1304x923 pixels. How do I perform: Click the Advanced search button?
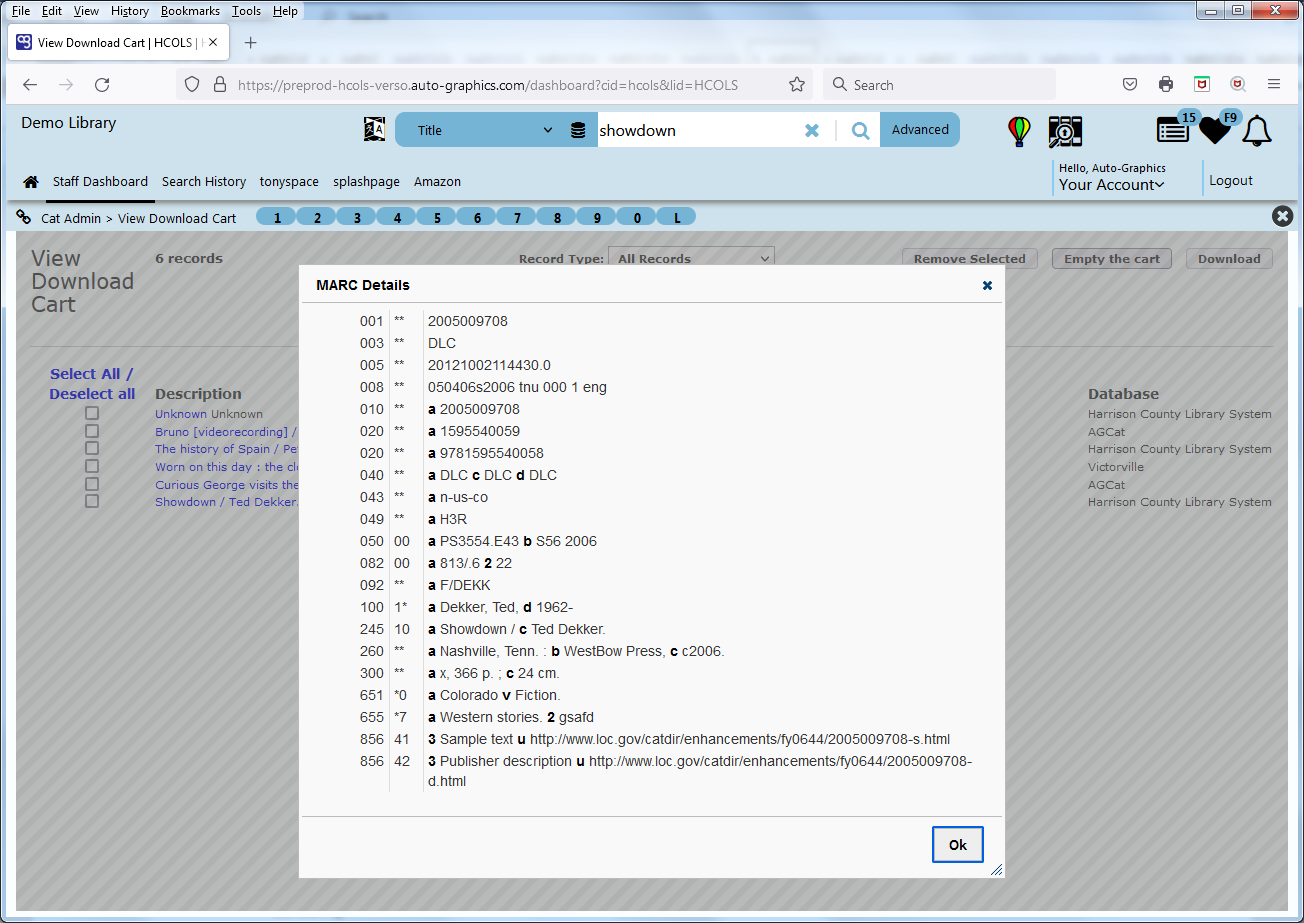[920, 130]
